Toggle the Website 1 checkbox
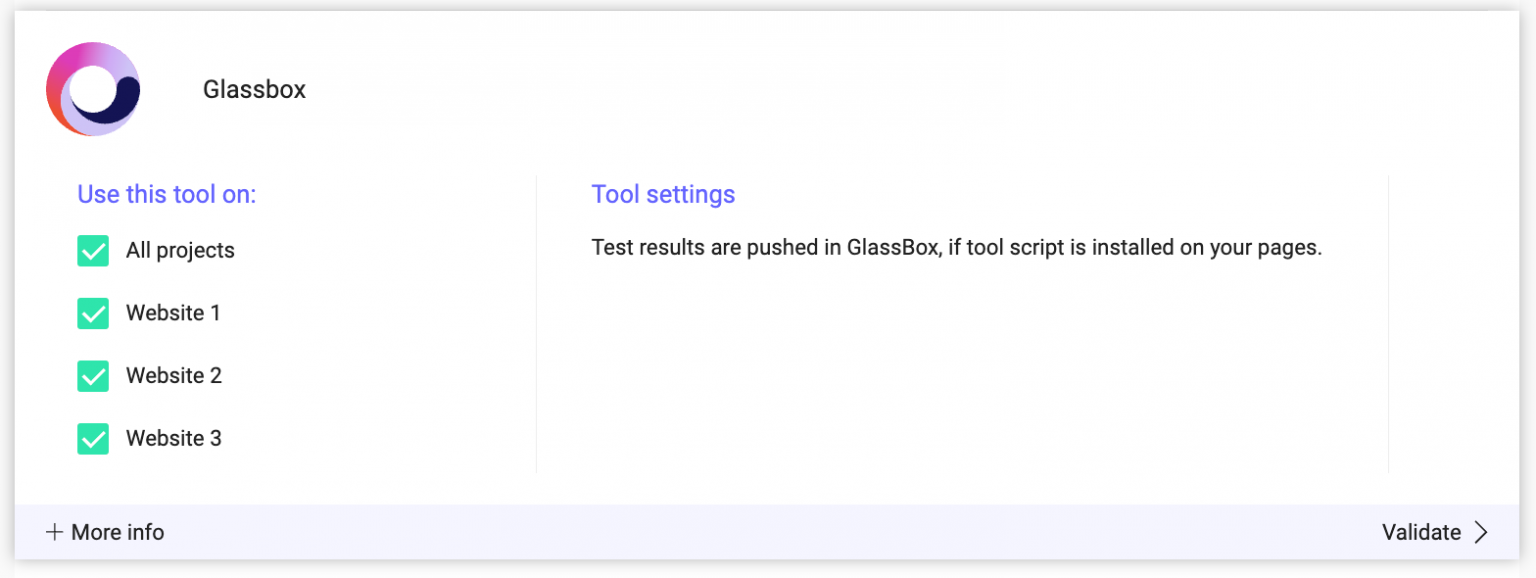1536x578 pixels. tap(93, 314)
